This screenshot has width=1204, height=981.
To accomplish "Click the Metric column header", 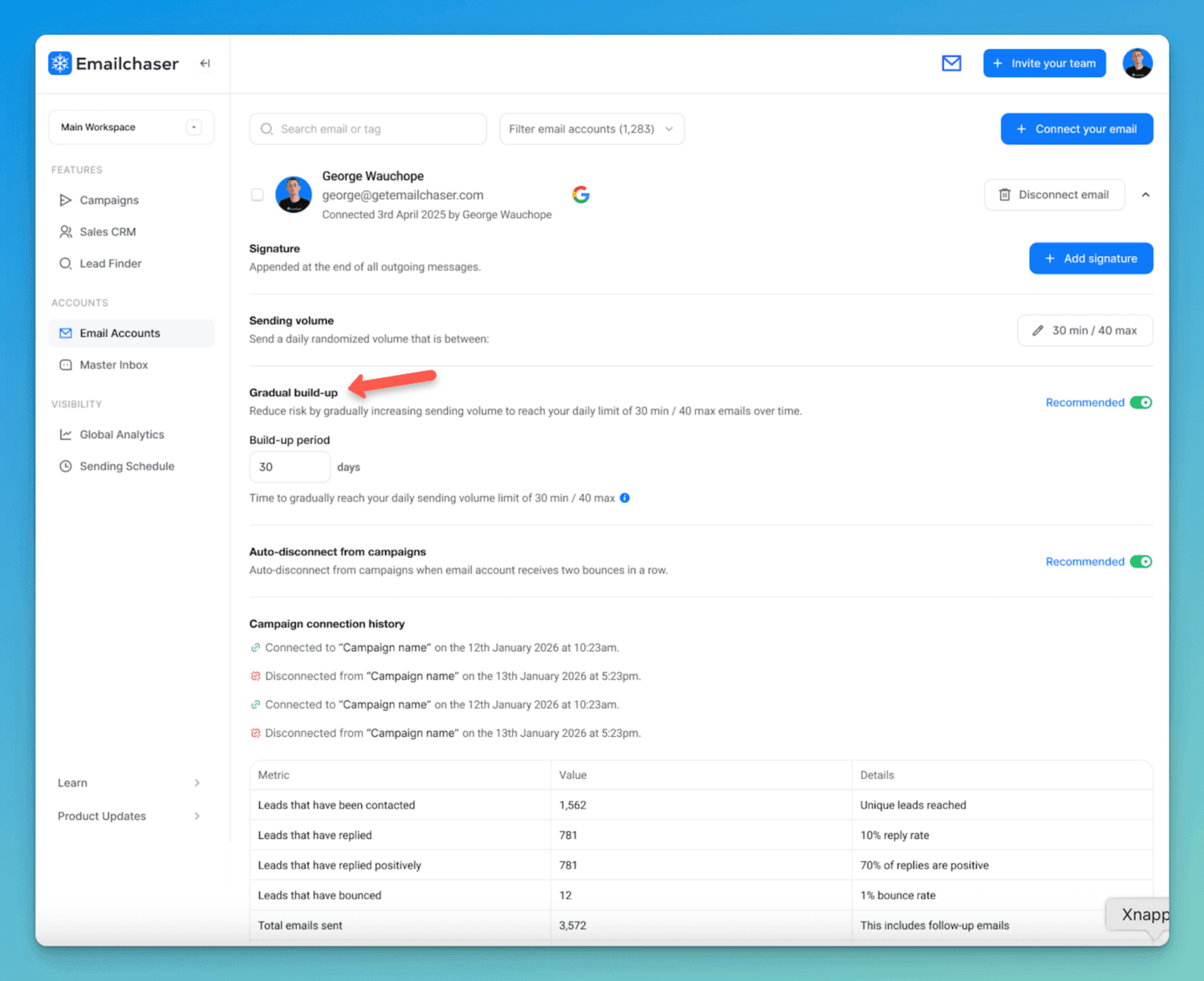I will [274, 775].
